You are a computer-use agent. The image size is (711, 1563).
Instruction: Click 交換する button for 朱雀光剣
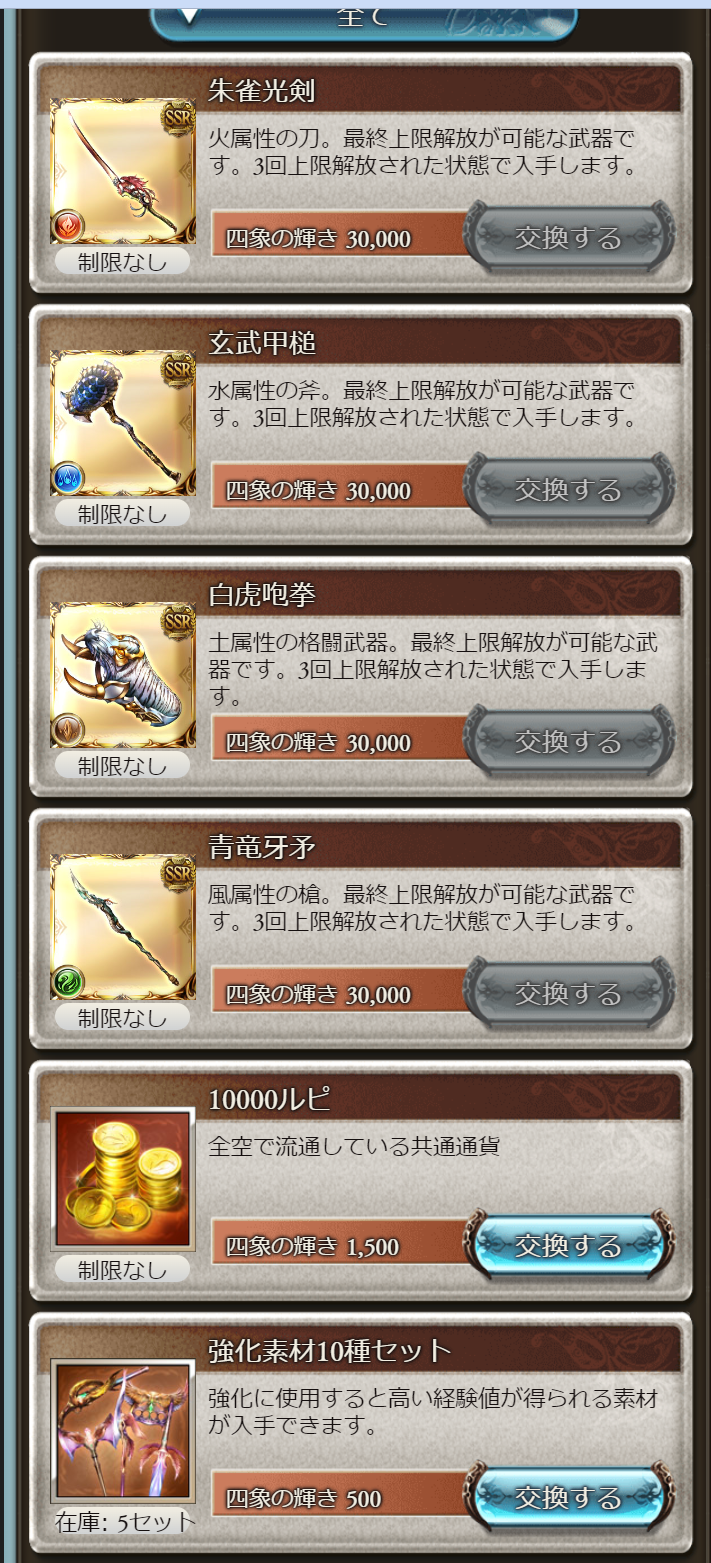pyautogui.click(x=568, y=237)
